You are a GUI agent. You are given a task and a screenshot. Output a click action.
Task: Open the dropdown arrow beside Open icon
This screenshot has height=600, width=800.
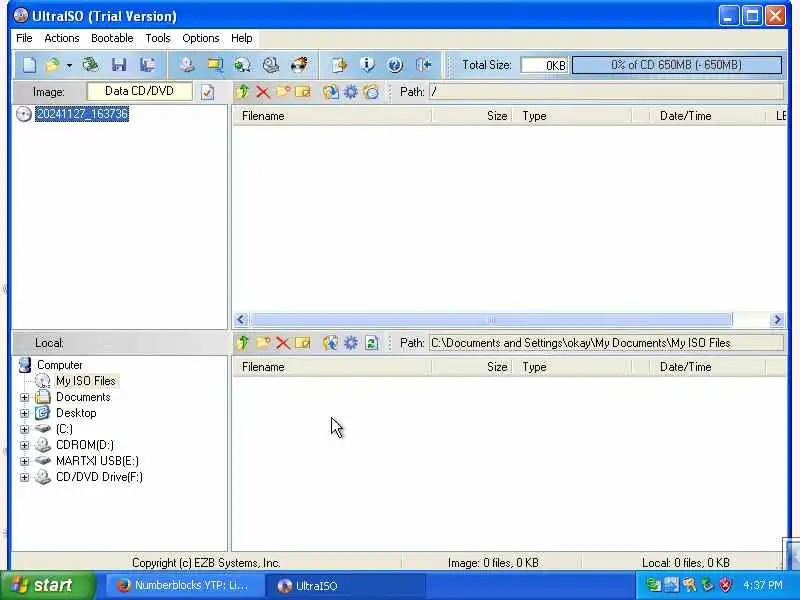point(69,65)
